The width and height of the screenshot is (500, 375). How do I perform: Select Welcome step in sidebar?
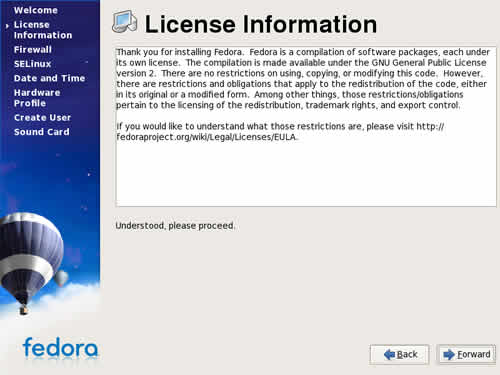click(x=36, y=10)
